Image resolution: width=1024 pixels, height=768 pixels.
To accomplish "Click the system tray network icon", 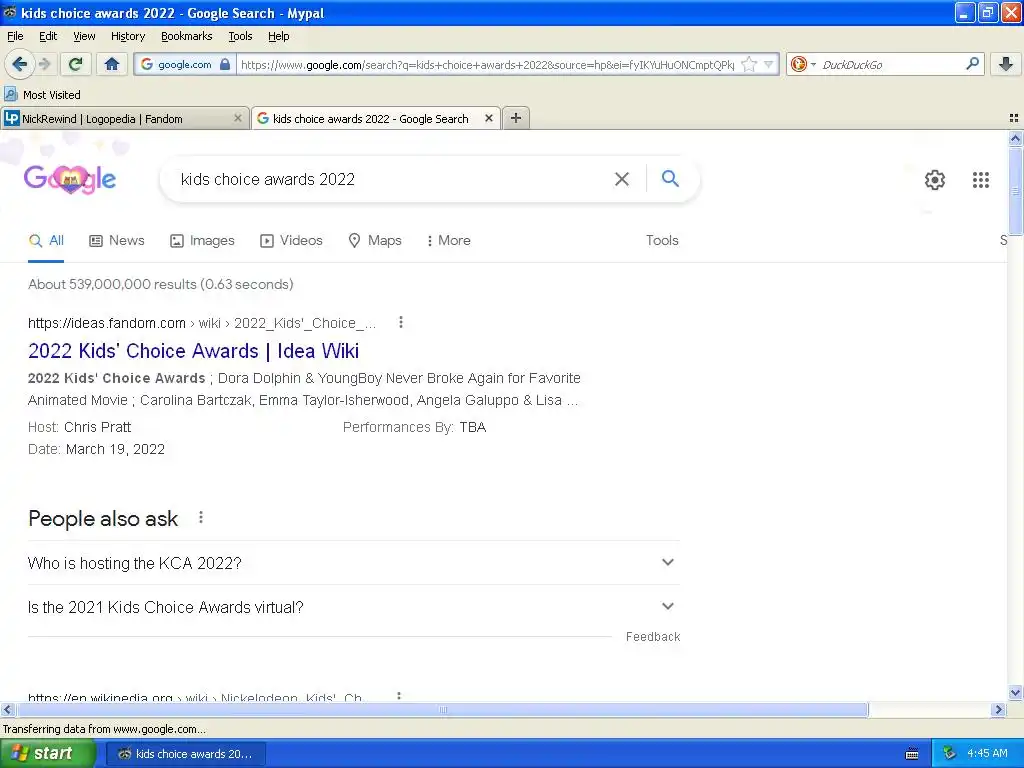I will tap(950, 753).
